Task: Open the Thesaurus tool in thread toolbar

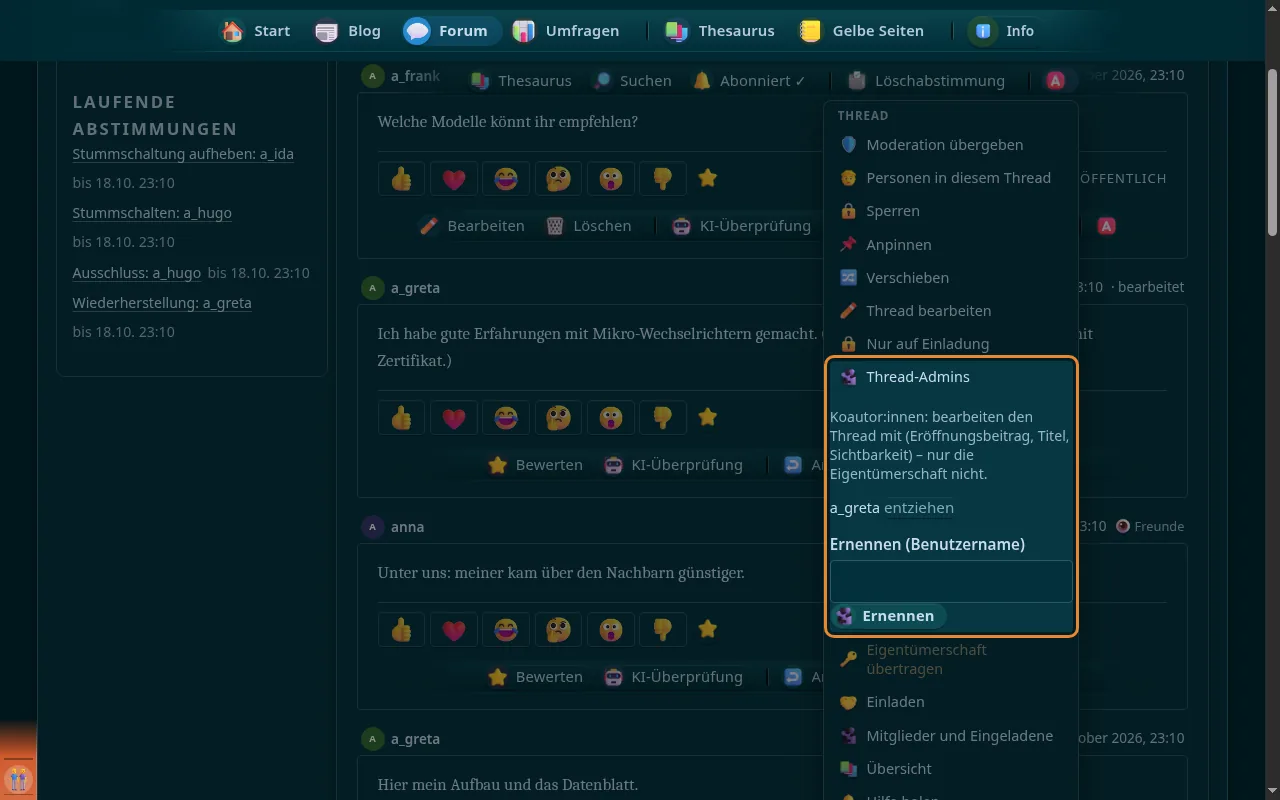Action: [x=522, y=81]
